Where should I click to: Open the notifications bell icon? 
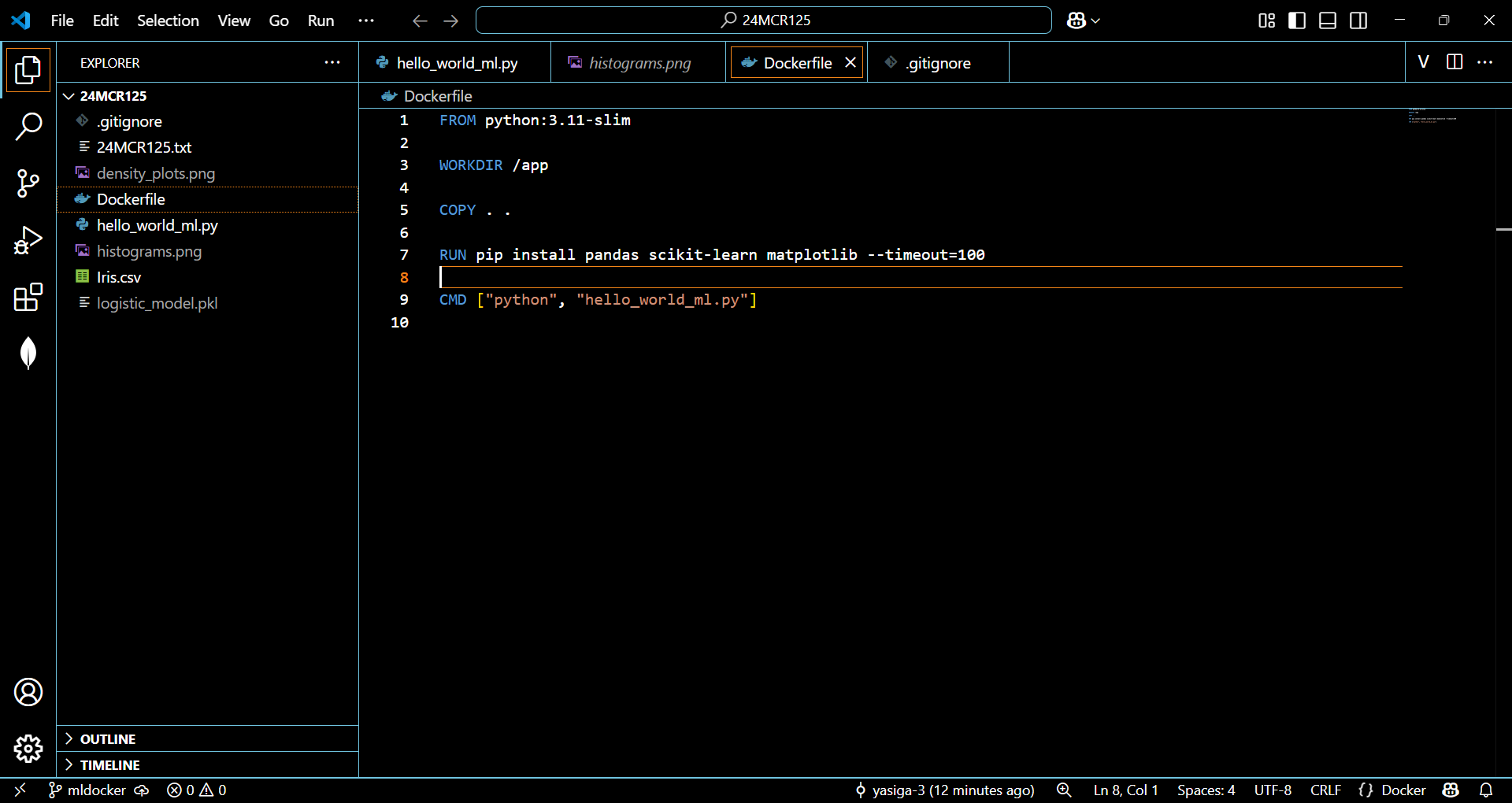(1486, 790)
